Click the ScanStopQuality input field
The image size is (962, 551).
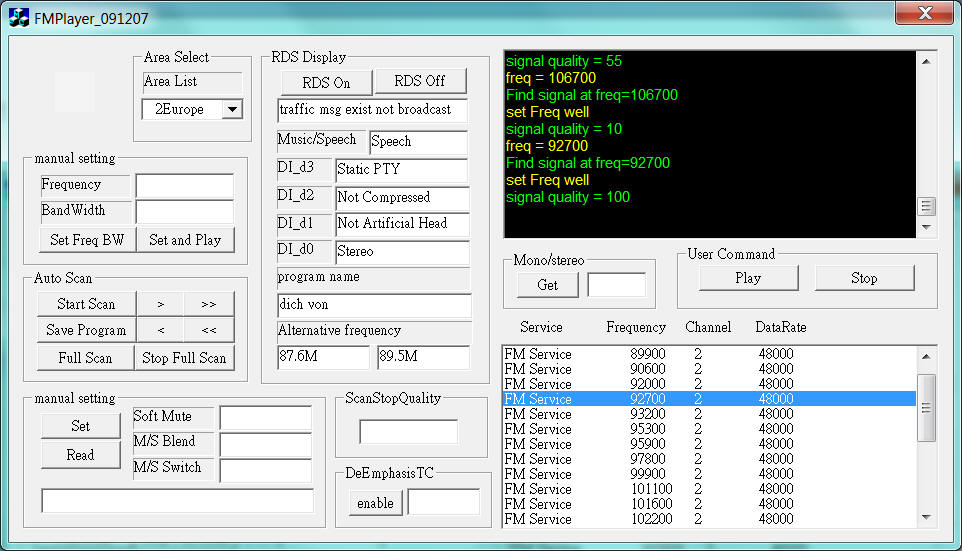click(409, 431)
